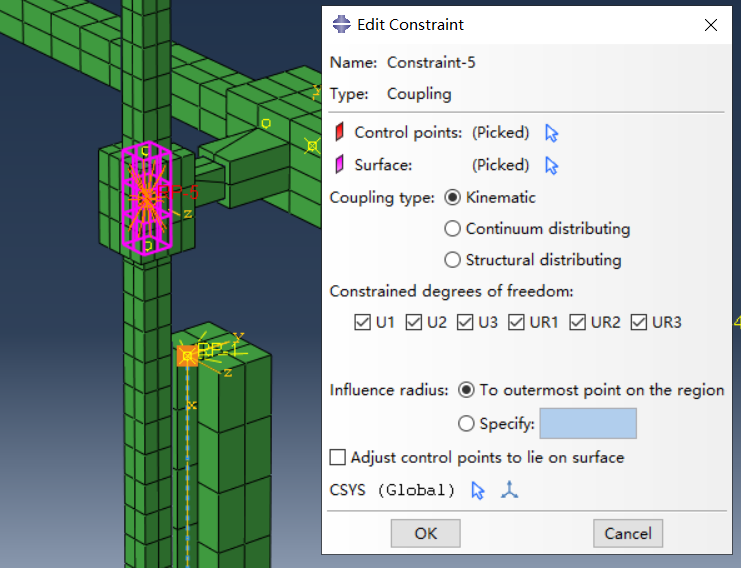Click the Edit Constraint dialog title icon
Screen dimensions: 741x568
coord(341,24)
